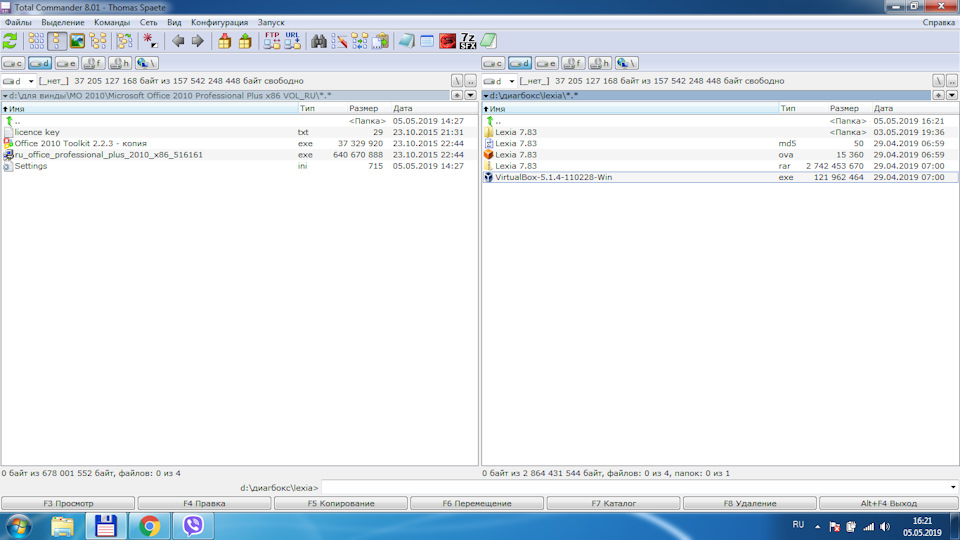The image size is (960, 540).
Task: Click F8 Удаление button
Action: click(x=750, y=503)
